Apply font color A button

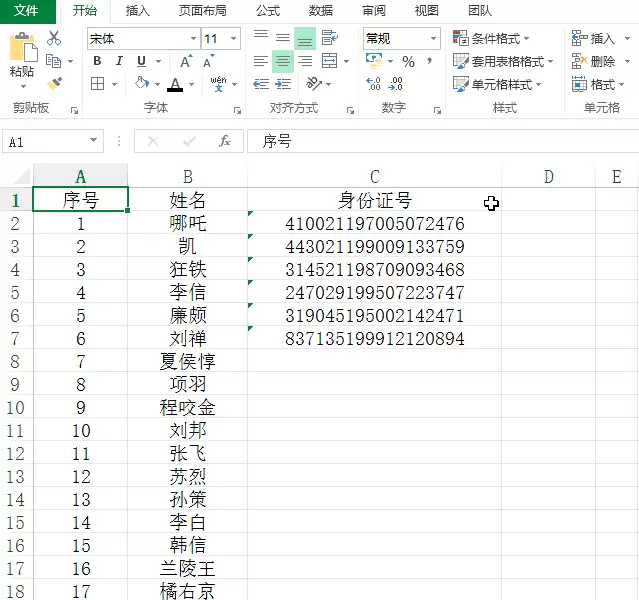tap(175, 84)
